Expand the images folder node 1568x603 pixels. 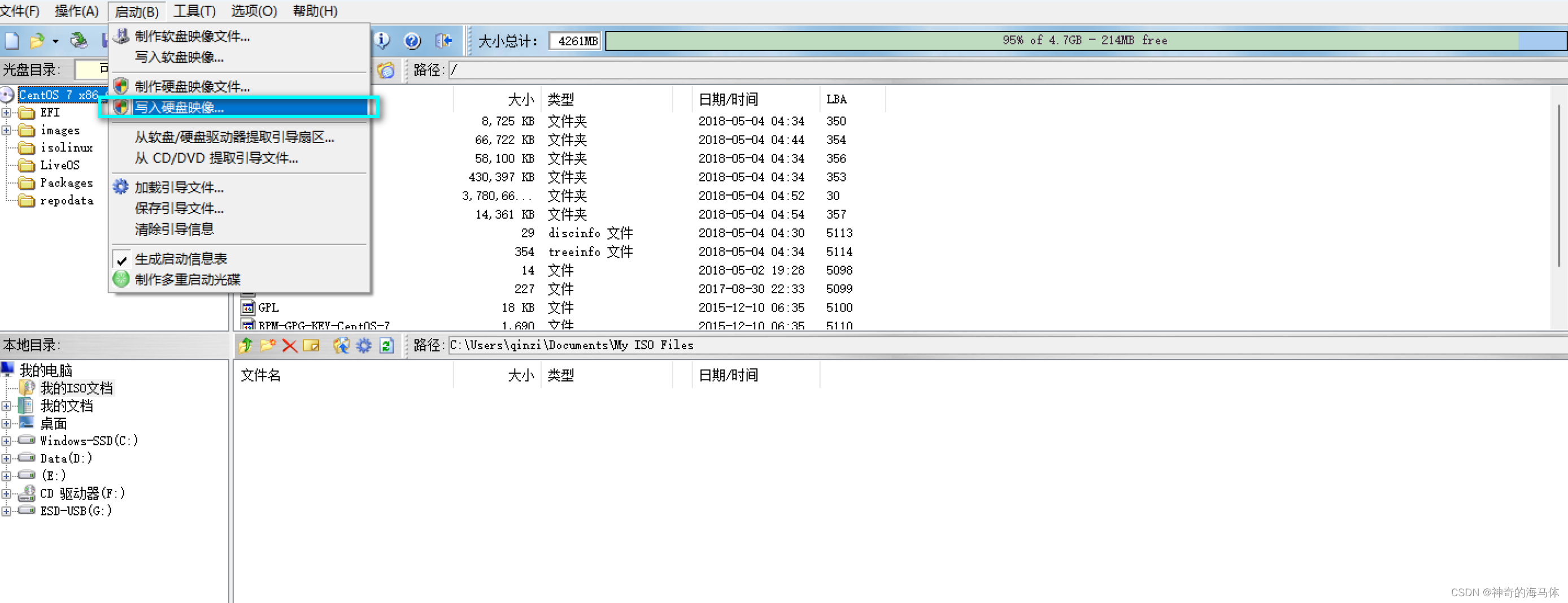click(x=7, y=131)
